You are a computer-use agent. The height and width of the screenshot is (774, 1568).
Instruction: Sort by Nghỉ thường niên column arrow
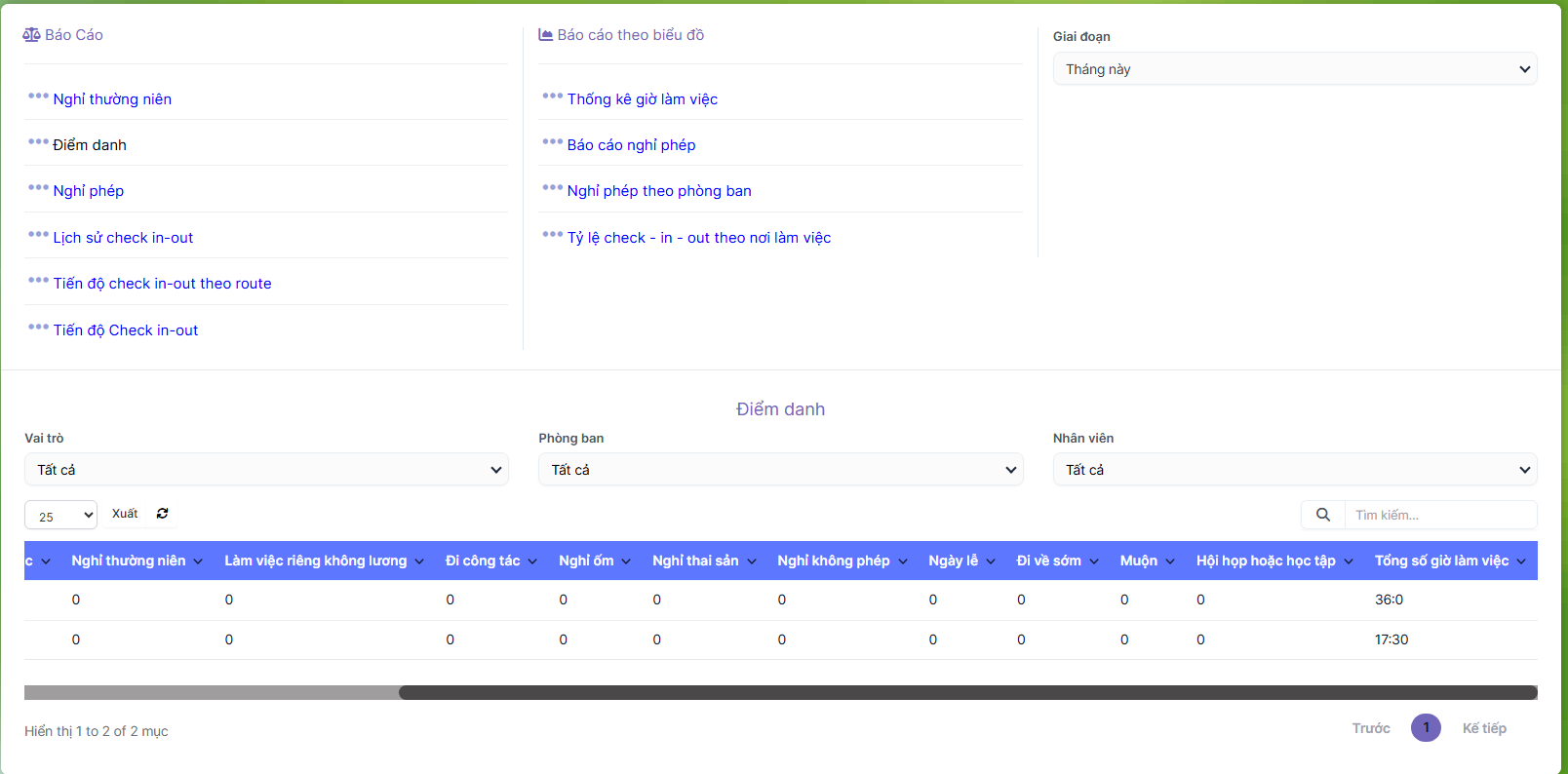198,561
